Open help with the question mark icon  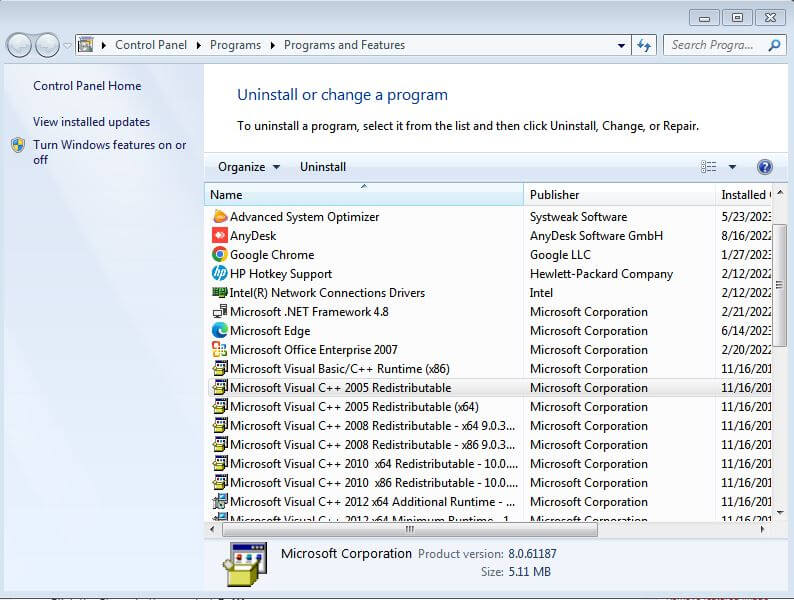(765, 167)
